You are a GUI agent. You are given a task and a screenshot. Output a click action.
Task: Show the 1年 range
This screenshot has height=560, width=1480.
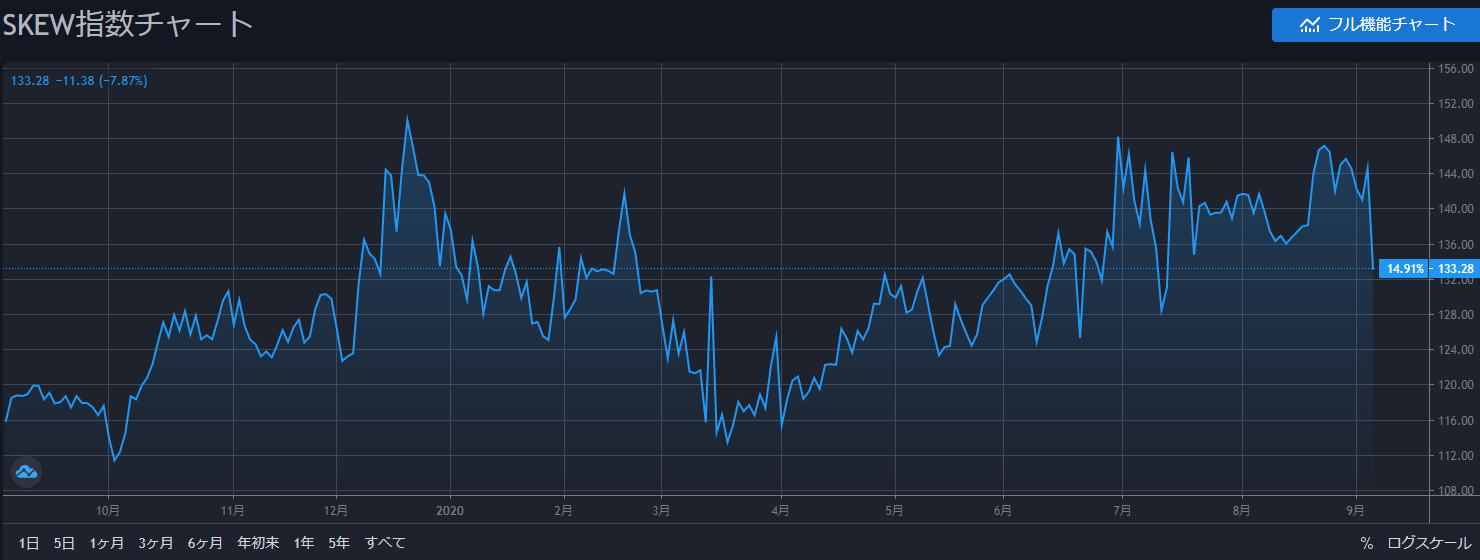click(303, 543)
